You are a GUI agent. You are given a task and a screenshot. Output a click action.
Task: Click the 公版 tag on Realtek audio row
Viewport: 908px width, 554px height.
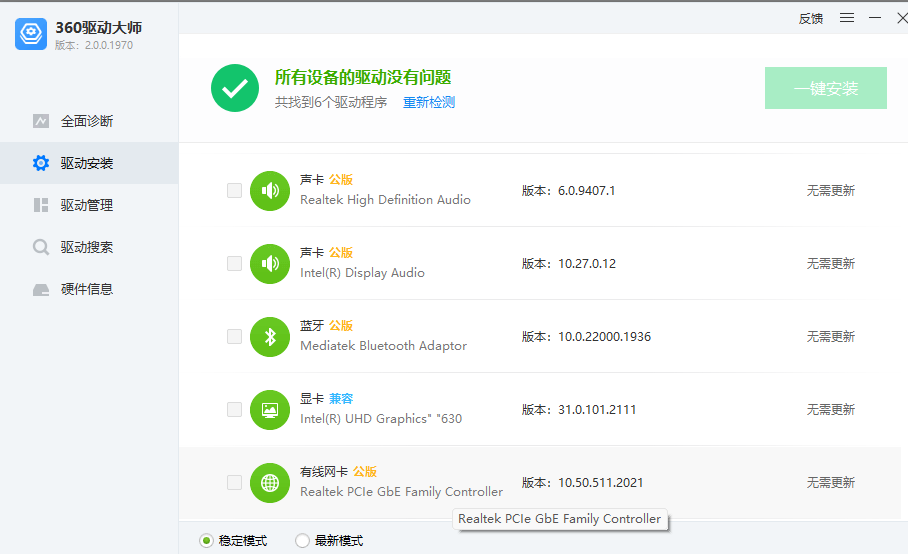(341, 179)
